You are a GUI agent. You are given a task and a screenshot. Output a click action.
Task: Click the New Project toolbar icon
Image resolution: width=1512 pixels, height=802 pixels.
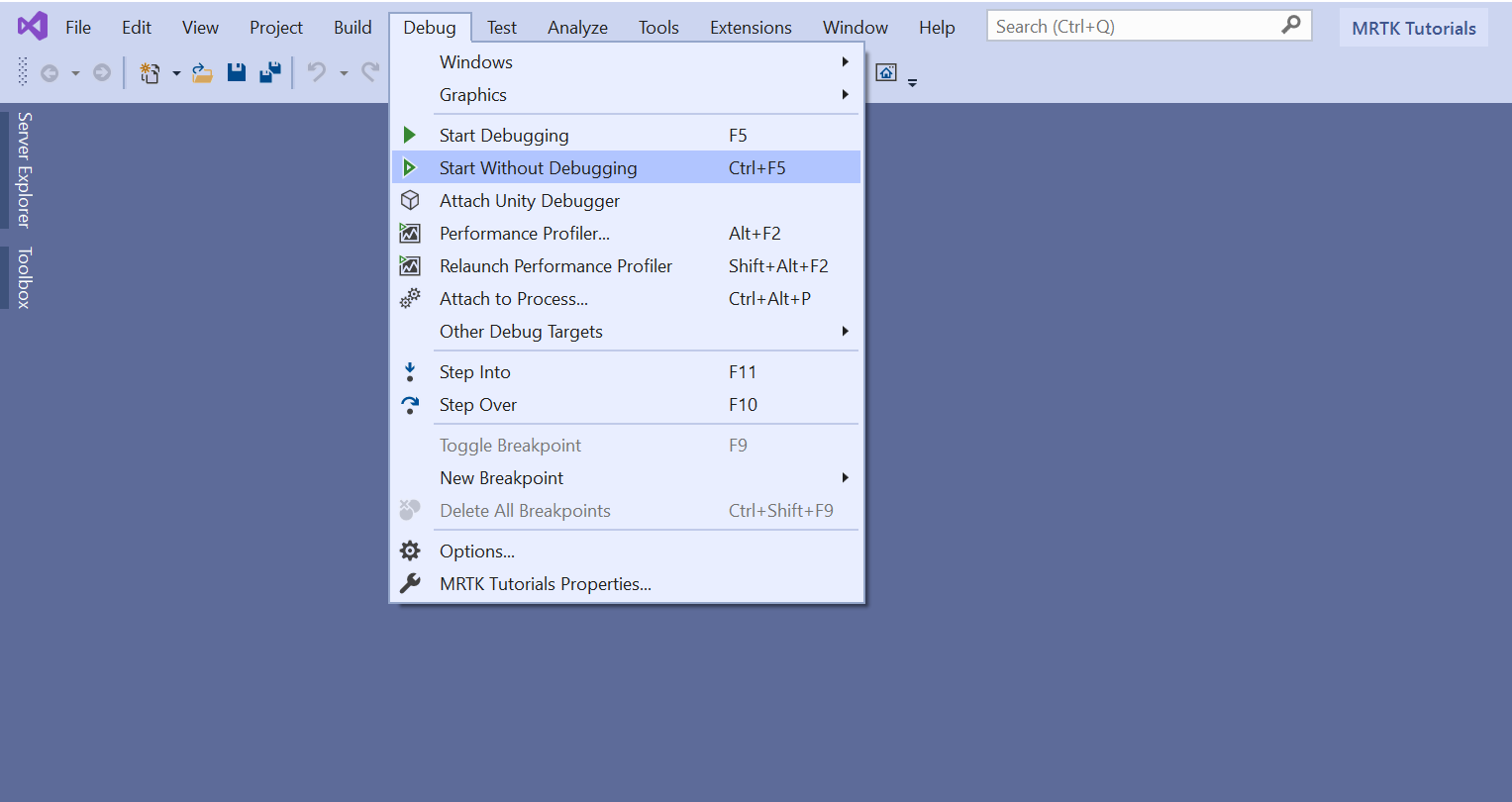[150, 72]
